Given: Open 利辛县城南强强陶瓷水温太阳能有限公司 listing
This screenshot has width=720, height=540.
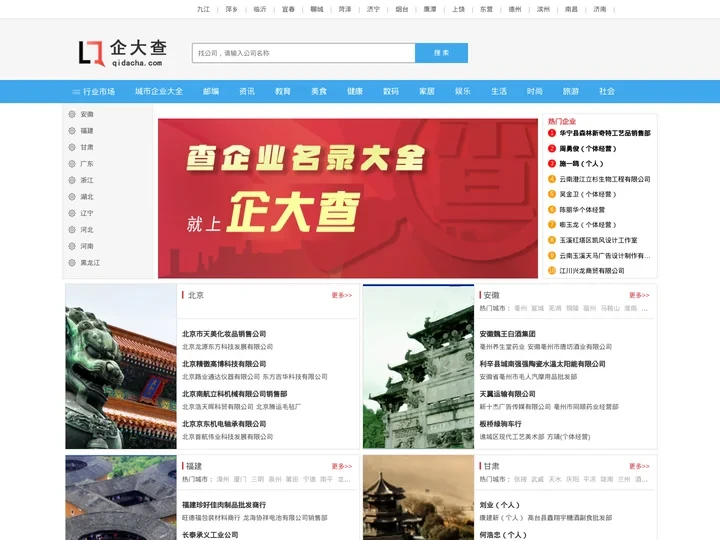Looking at the screenshot, I should 542,364.
